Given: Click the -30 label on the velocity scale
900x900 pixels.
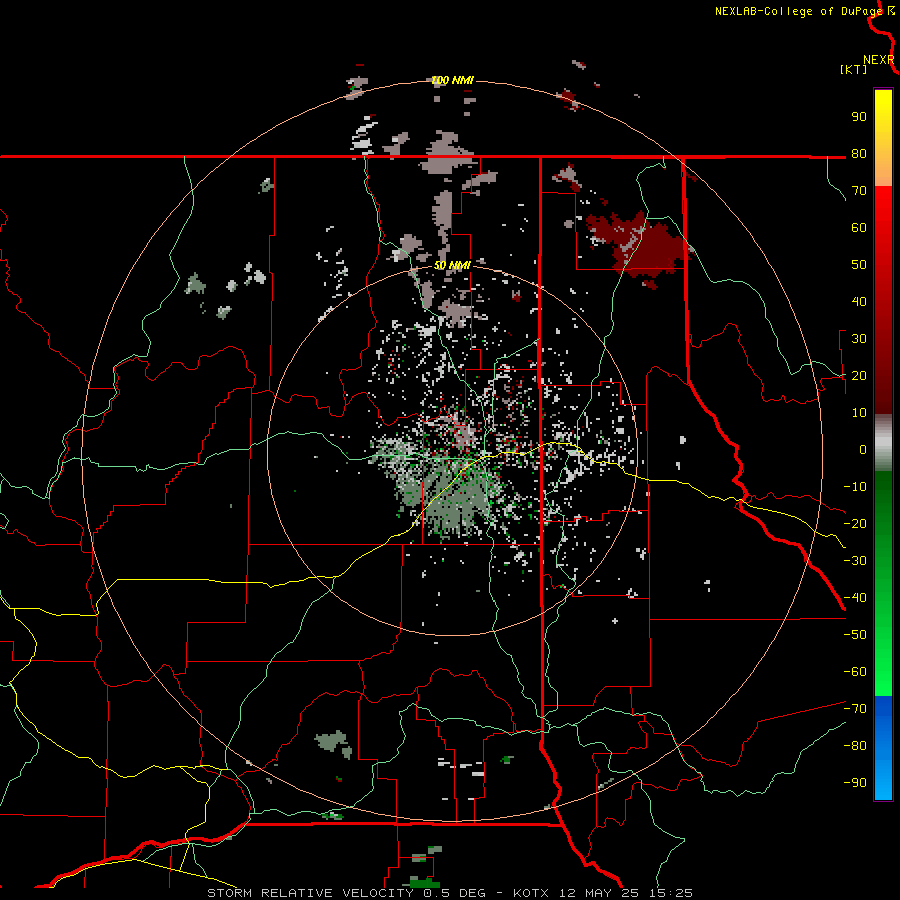Looking at the screenshot, I should (855, 561).
